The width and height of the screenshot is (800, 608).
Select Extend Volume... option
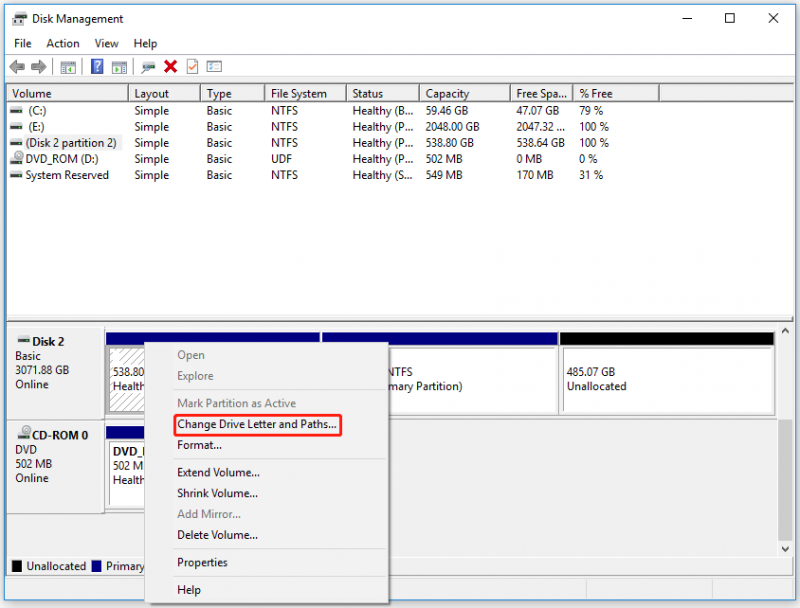(218, 473)
